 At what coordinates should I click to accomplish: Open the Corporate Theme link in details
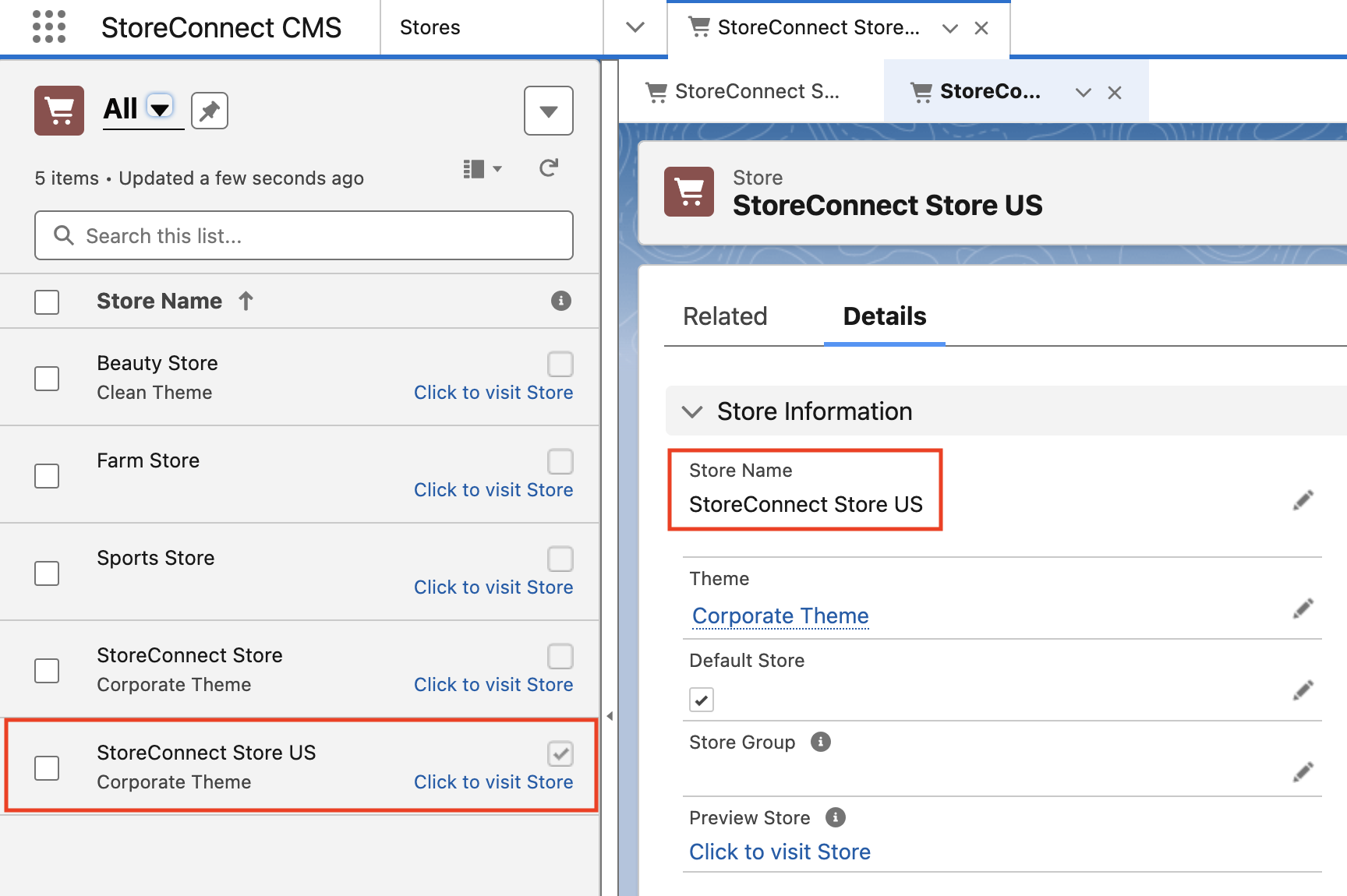click(780, 616)
